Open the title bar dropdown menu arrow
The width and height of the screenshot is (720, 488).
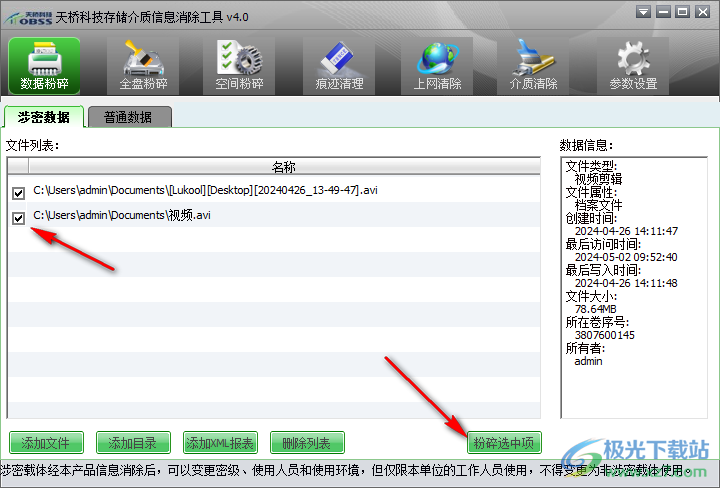(x=643, y=12)
